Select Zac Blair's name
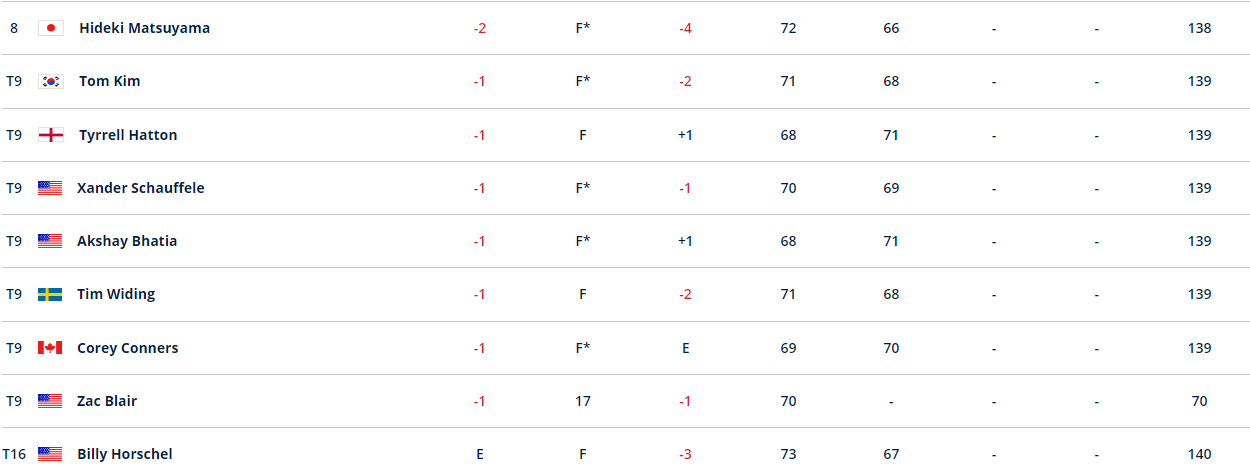Screen dimensions: 1250x473 tap(107, 401)
